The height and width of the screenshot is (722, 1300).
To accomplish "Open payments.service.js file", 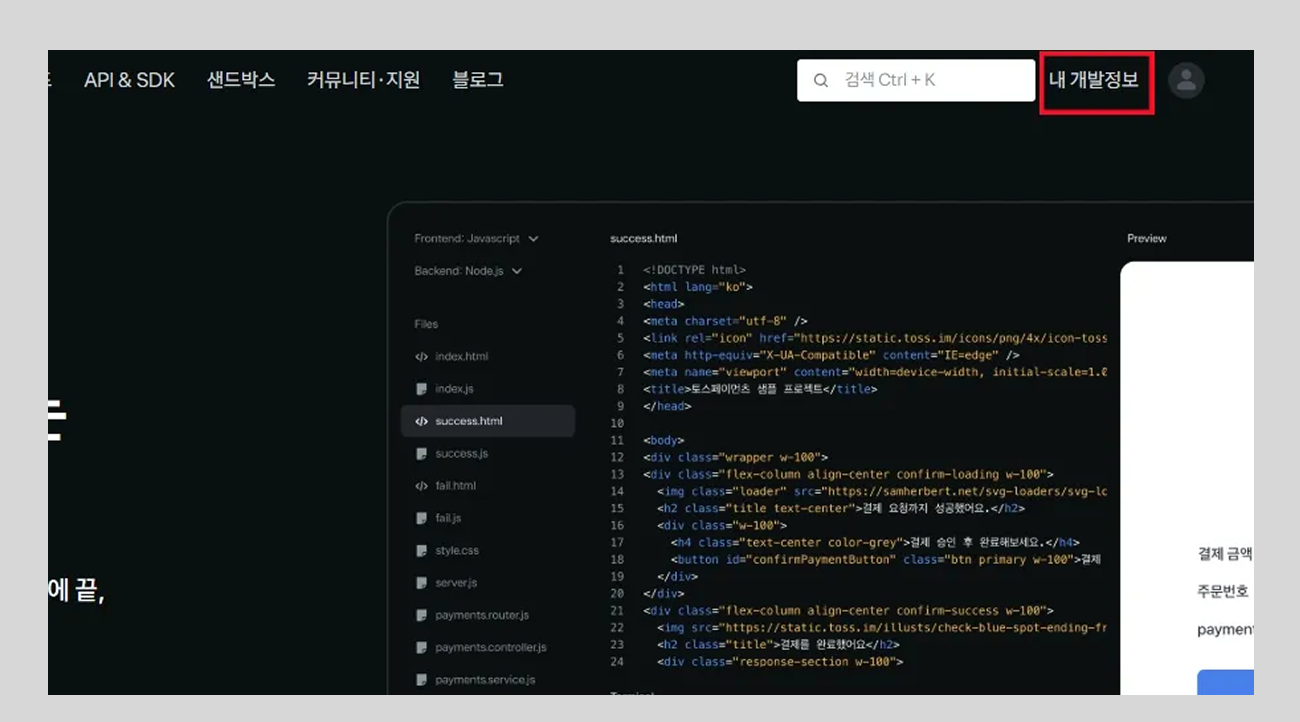I will click(x=485, y=679).
